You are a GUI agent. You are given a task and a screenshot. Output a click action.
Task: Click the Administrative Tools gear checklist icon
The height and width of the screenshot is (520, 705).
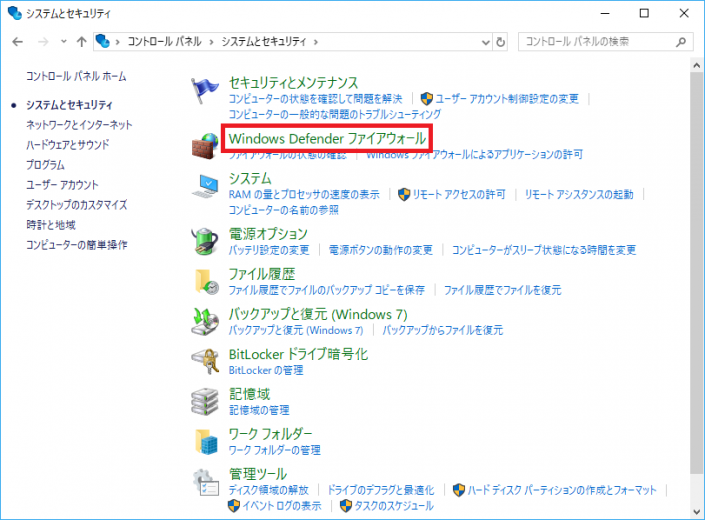click(x=206, y=482)
